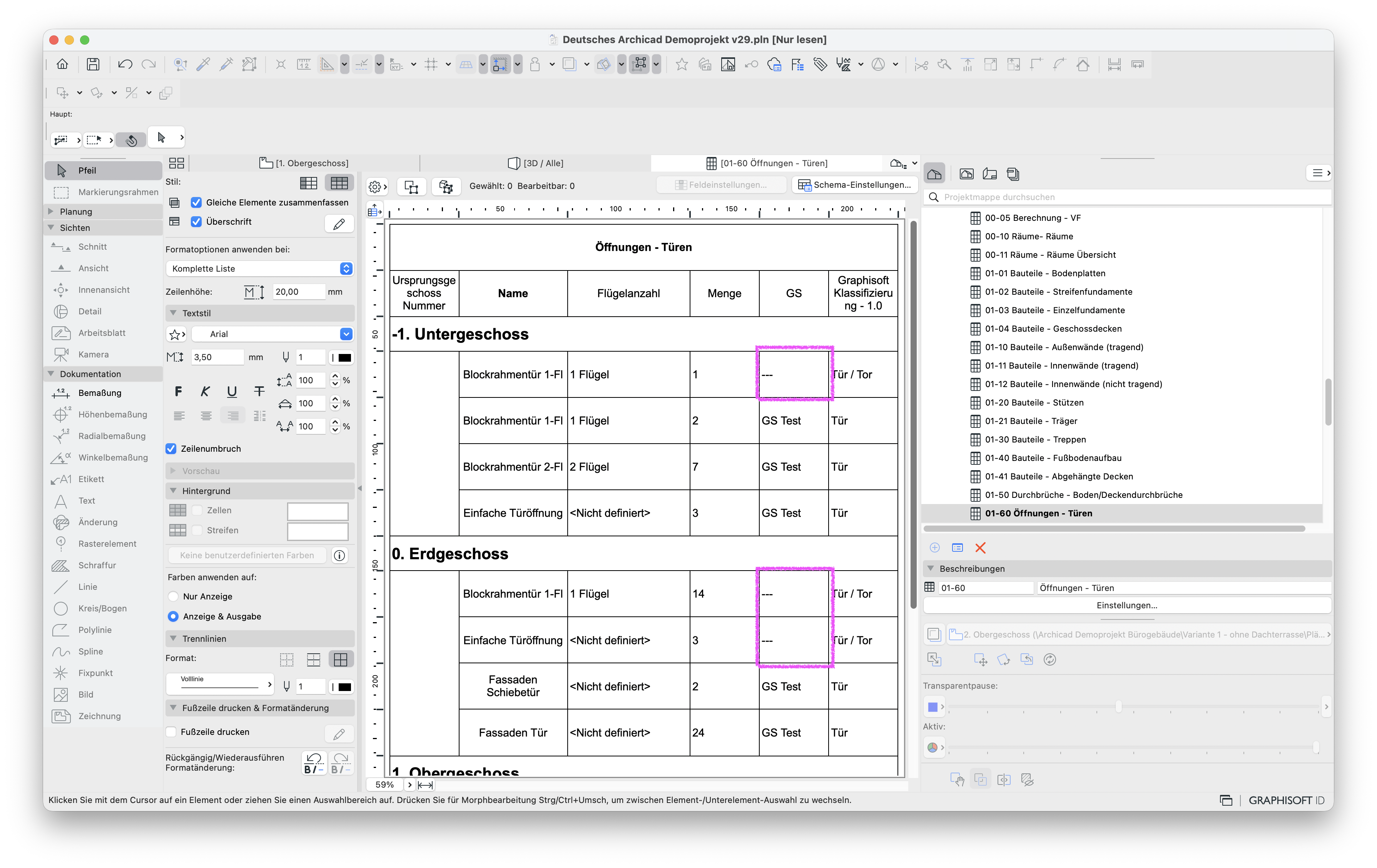Open the info icon next to benutzerdefinierten Farben

click(340, 555)
